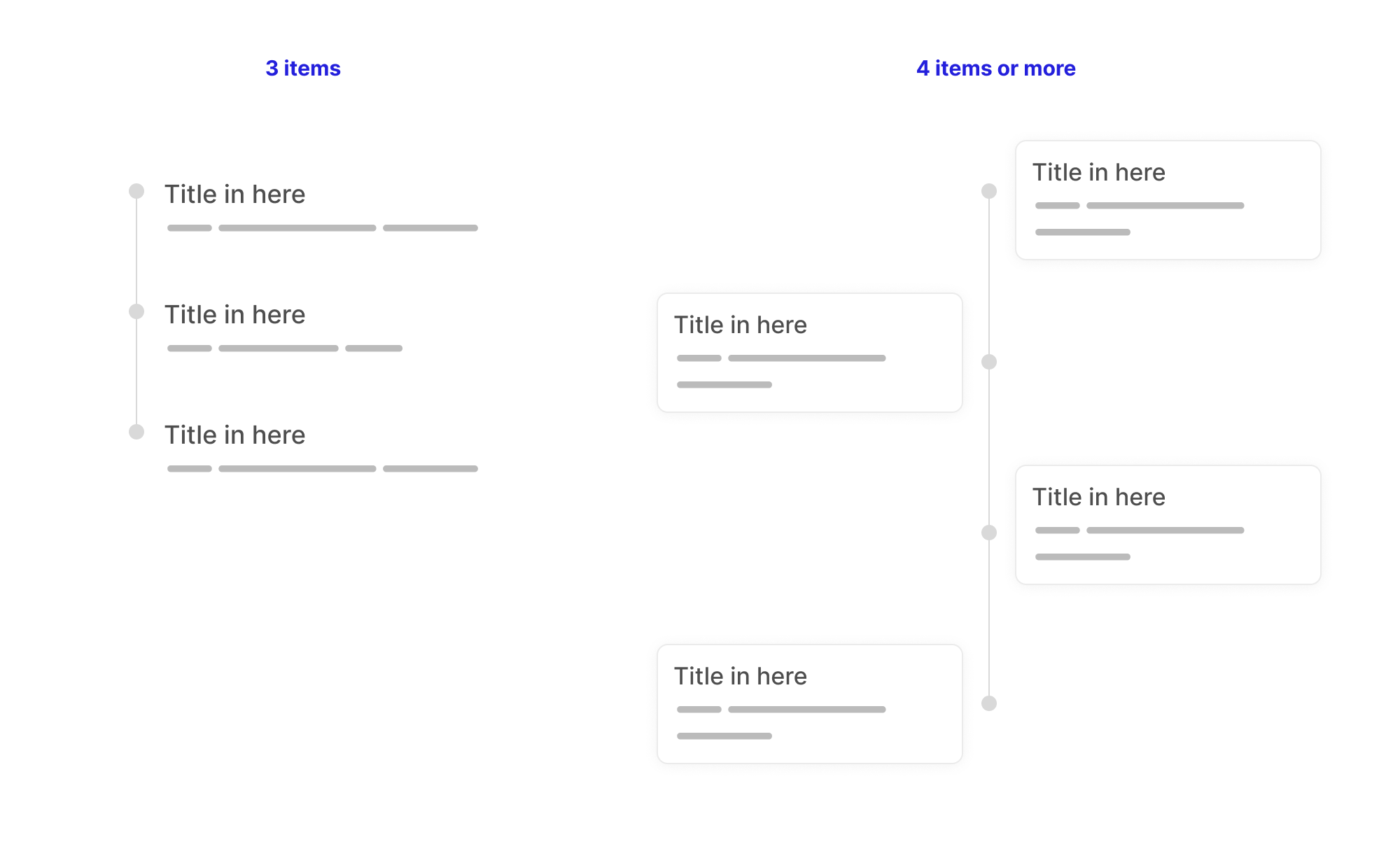
Task: Select the third 'Title in here' in the 3-item list
Action: tap(234, 435)
